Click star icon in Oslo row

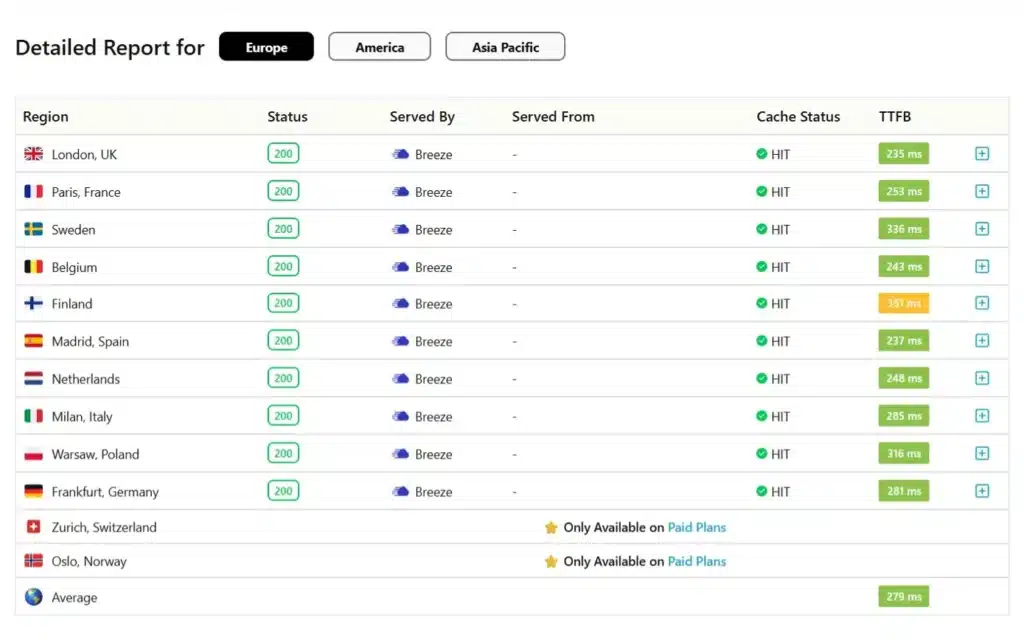click(551, 561)
